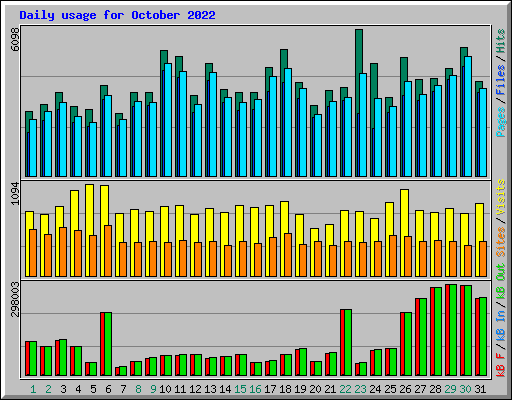Click the 'Visits' legend label
This screenshot has height=400, width=512.
pyautogui.click(x=501, y=197)
